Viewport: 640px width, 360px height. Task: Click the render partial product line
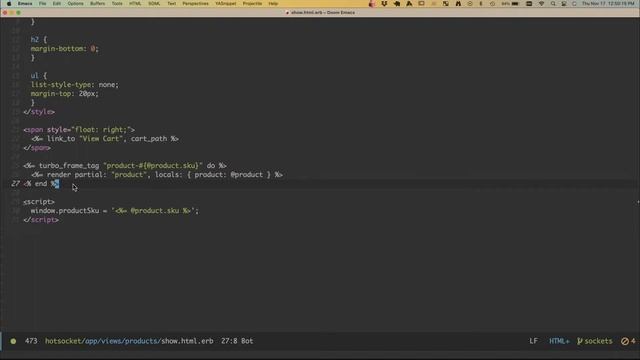157,175
